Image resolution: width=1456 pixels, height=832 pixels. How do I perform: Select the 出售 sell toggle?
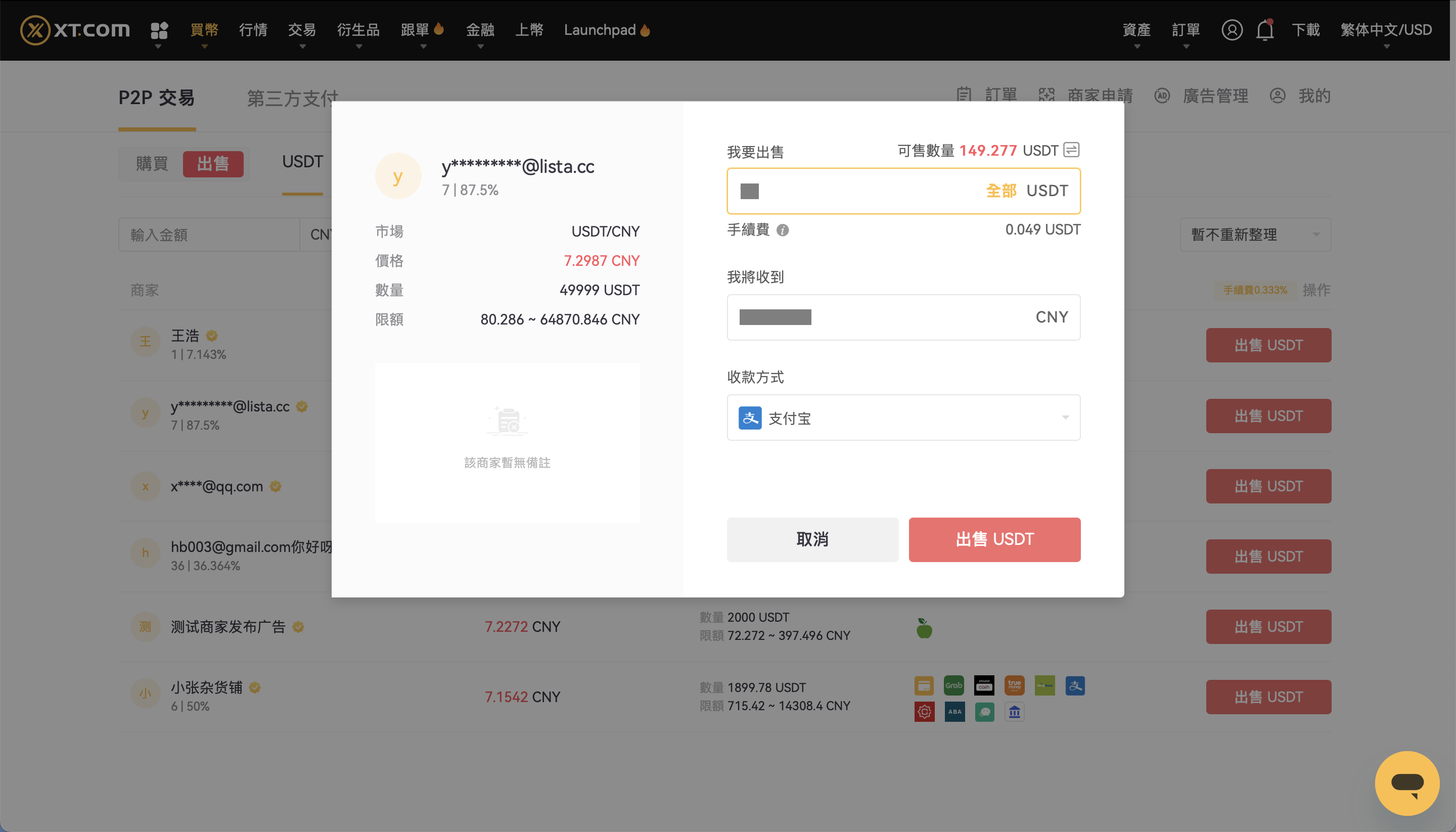[x=213, y=164]
